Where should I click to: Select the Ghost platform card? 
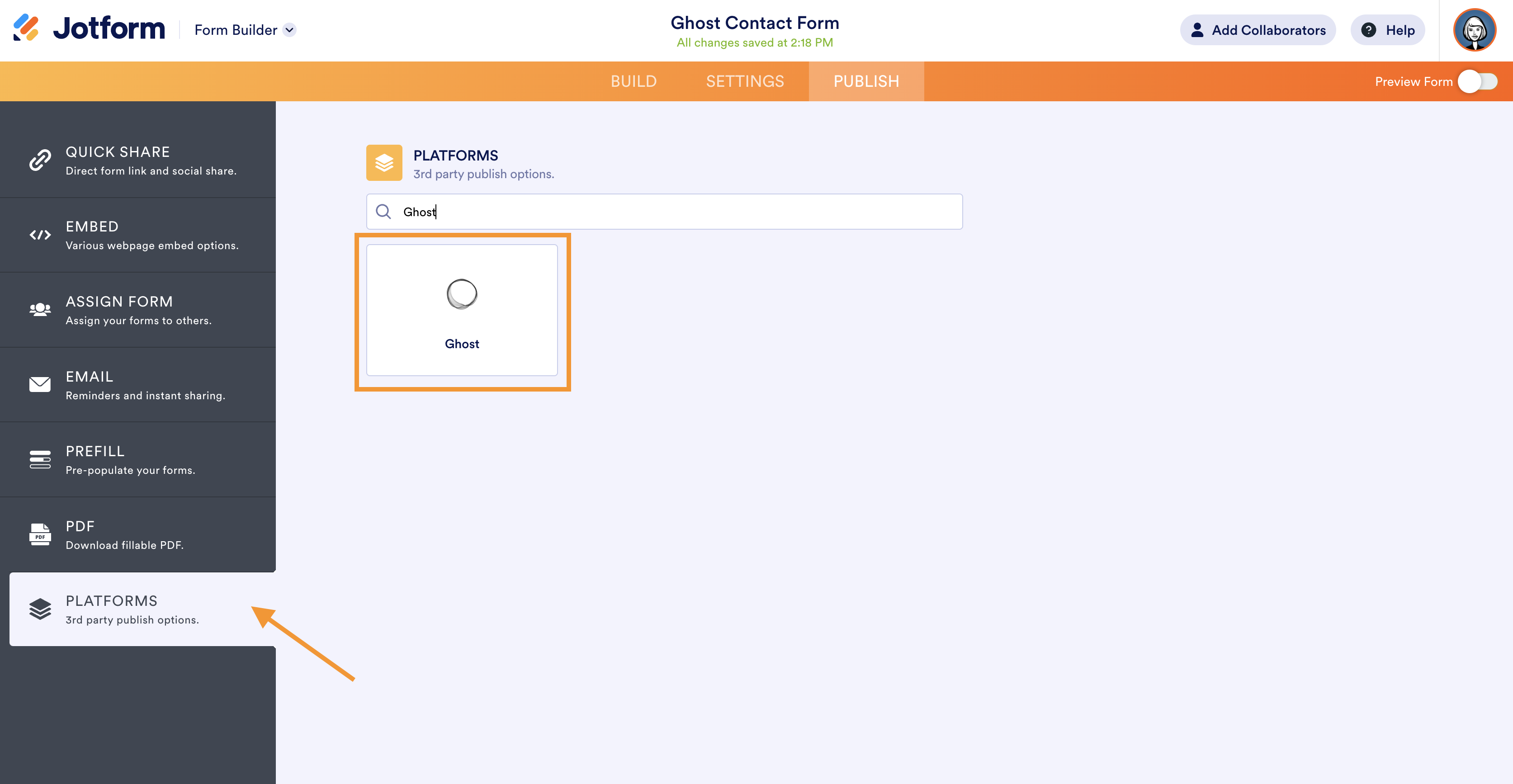462,310
